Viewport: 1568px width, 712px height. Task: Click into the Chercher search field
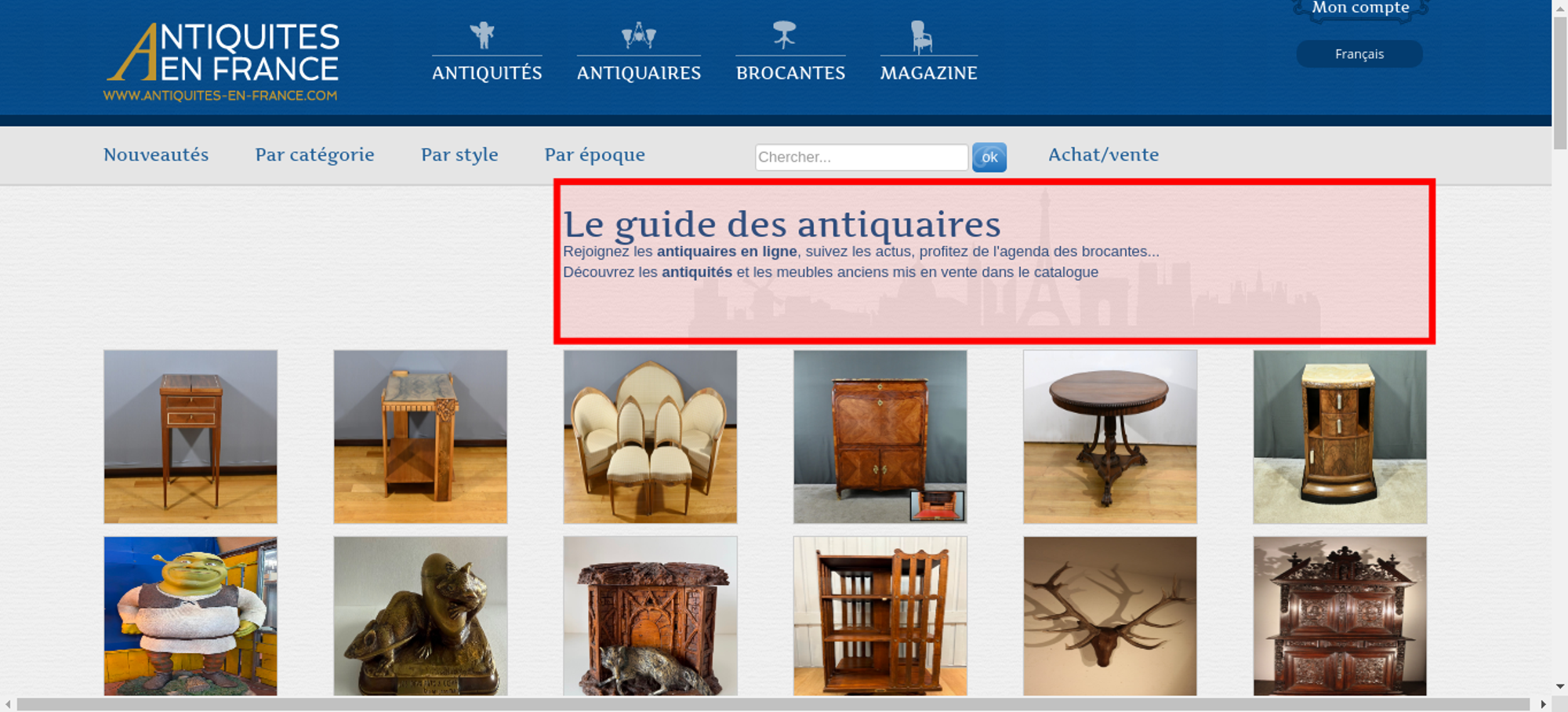click(x=861, y=157)
